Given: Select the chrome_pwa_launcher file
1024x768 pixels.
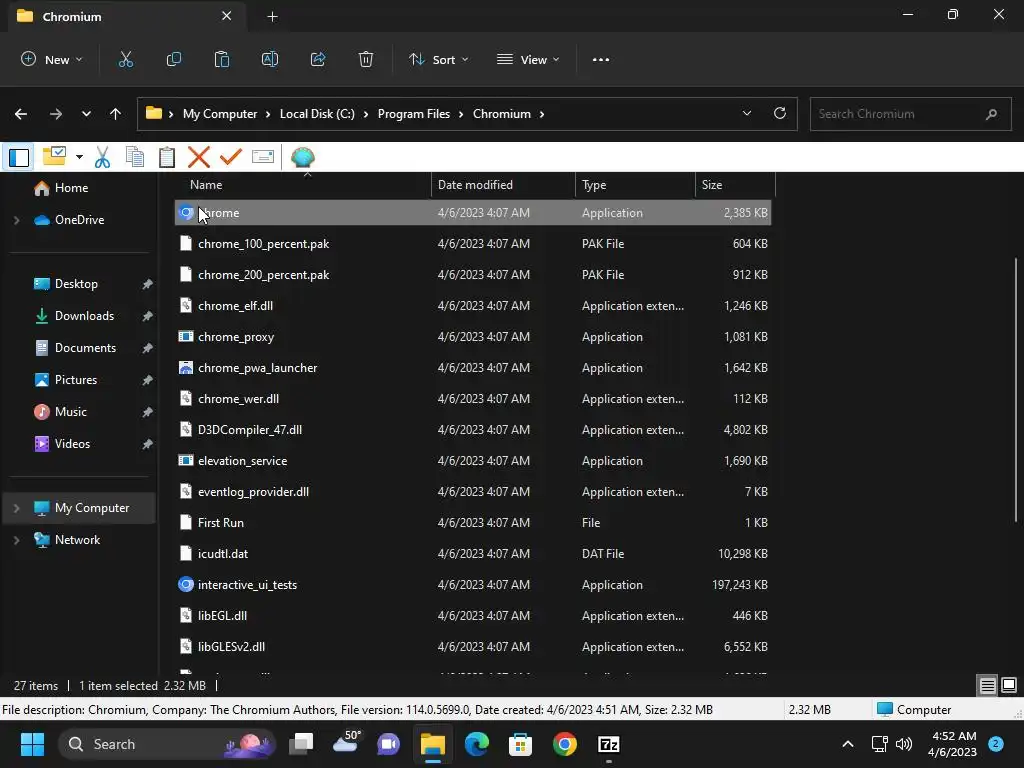Looking at the screenshot, I should click(x=473, y=368).
